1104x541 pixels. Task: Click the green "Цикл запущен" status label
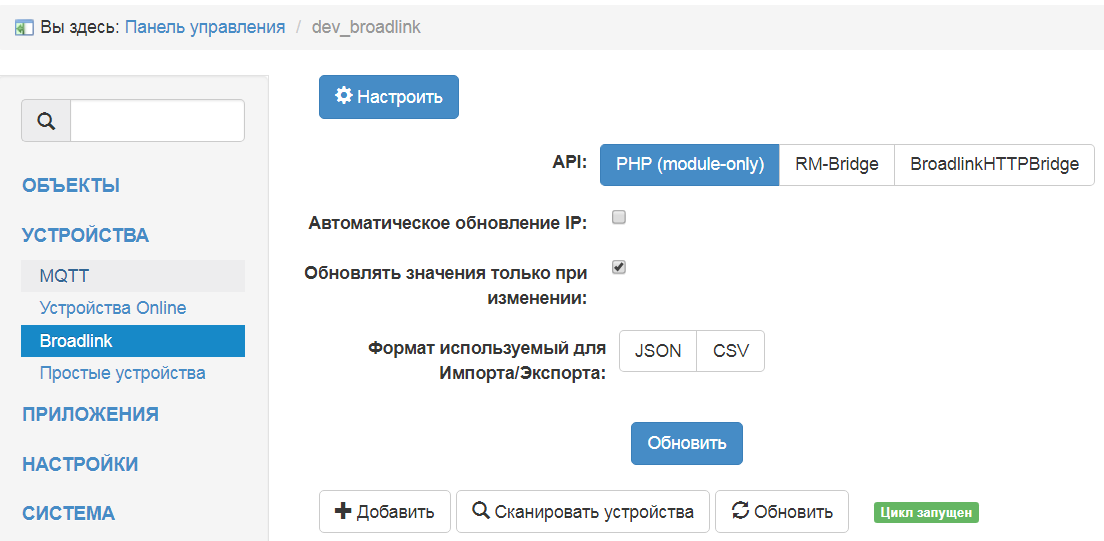pyautogui.click(x=926, y=513)
